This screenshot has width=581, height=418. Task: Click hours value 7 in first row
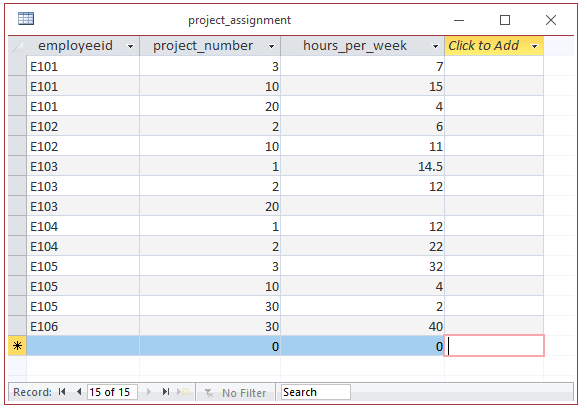[362, 66]
